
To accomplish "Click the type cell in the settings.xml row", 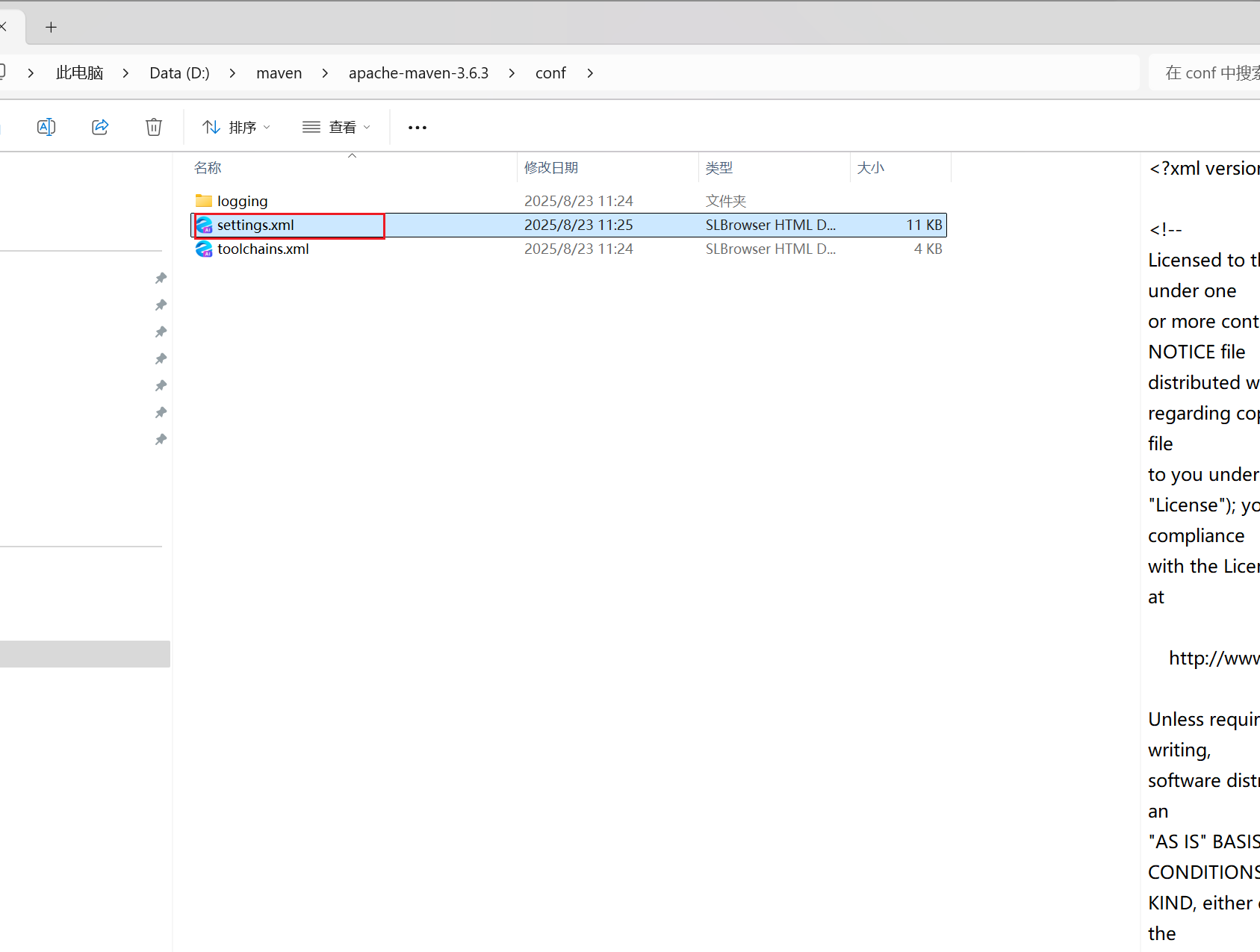I will coord(771,225).
